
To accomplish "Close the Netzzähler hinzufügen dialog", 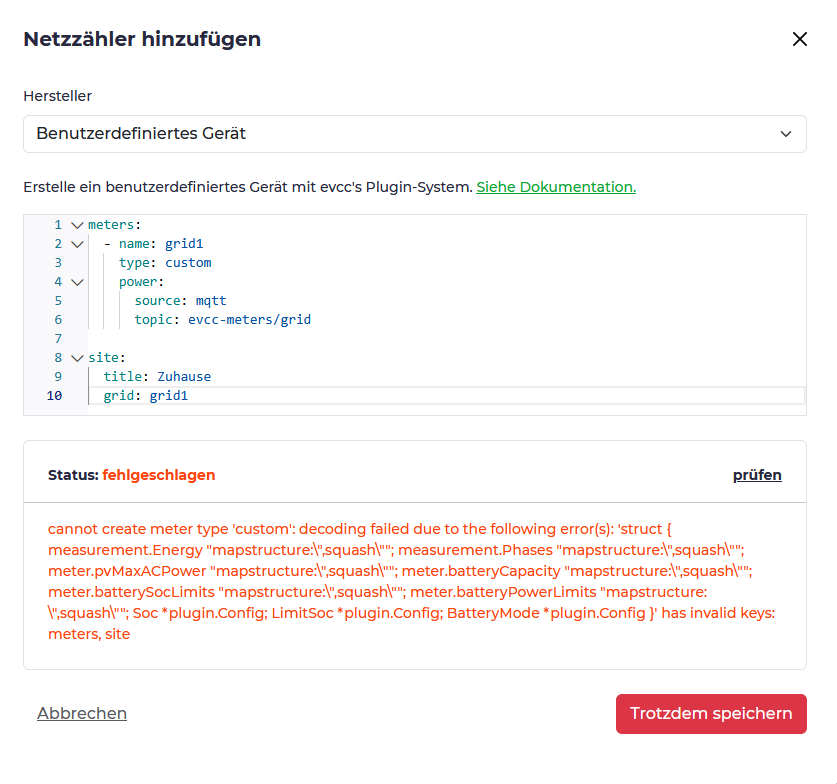I will 799,40.
